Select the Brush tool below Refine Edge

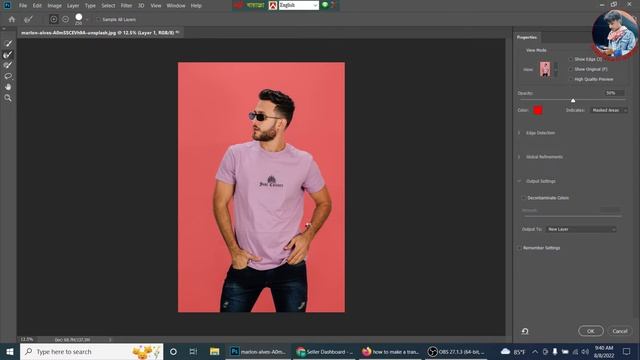(8, 65)
